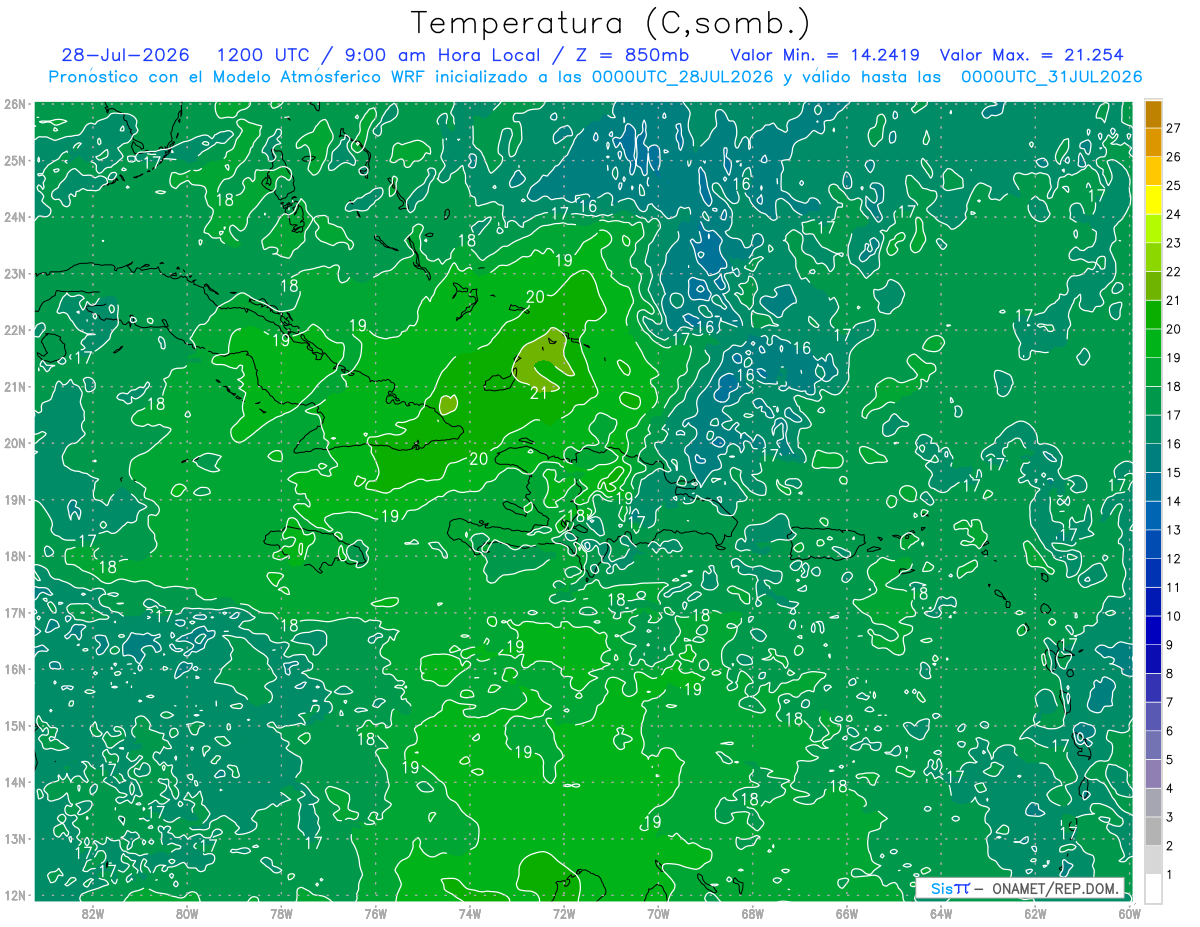Screen dimensions: 1200x927
Task: Click the '82W' longitude label
Action: click(x=92, y=913)
